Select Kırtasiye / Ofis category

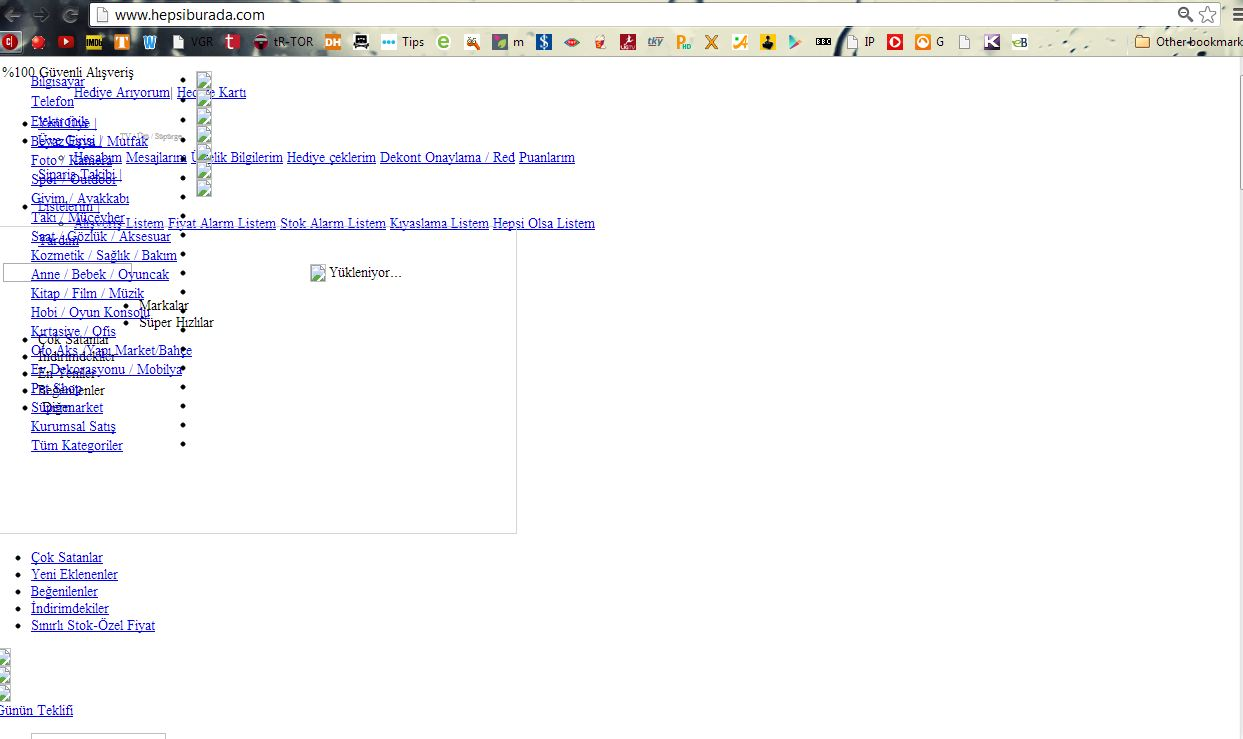[x=73, y=331]
